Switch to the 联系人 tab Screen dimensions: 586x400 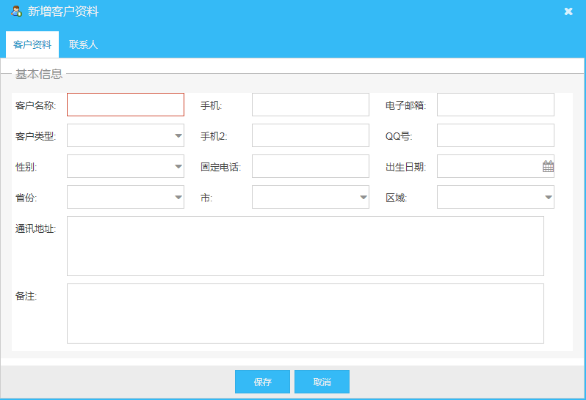click(x=83, y=45)
